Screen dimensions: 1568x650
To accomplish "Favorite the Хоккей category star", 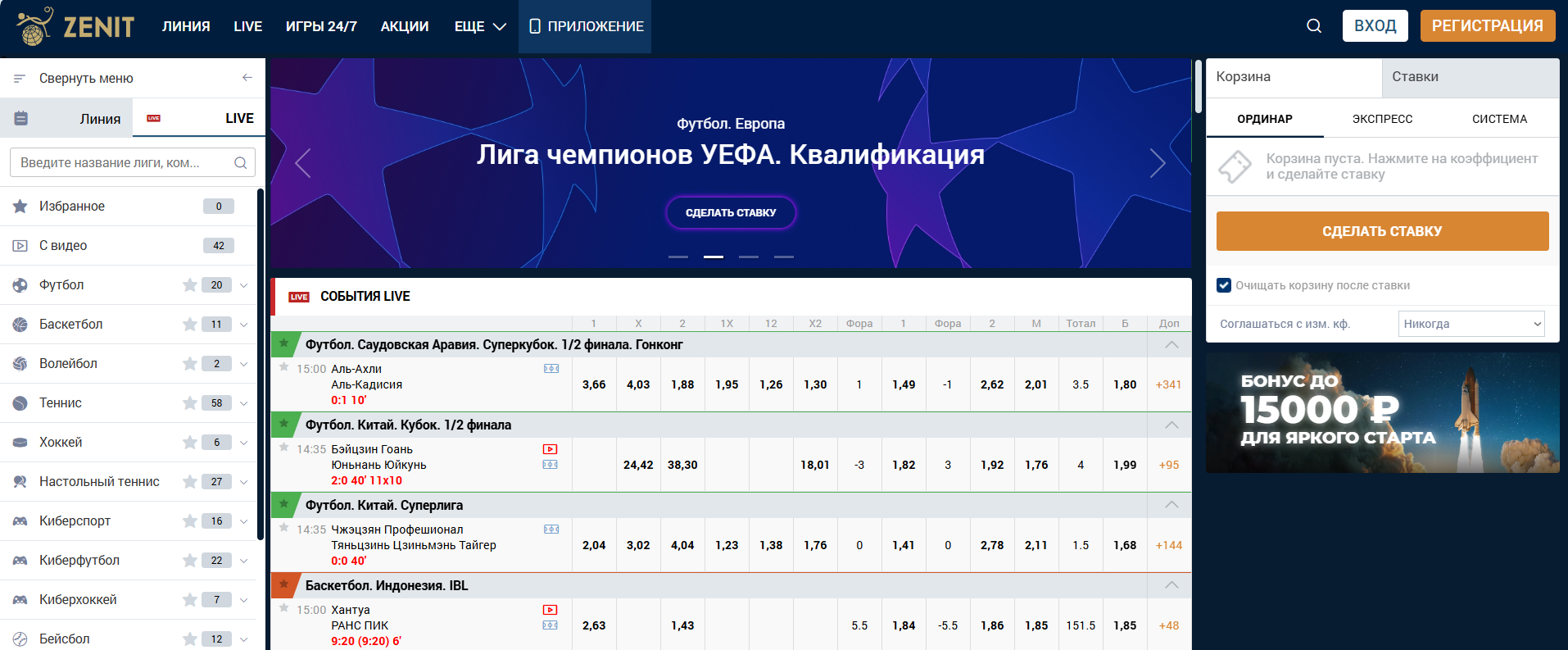I will click(x=190, y=443).
